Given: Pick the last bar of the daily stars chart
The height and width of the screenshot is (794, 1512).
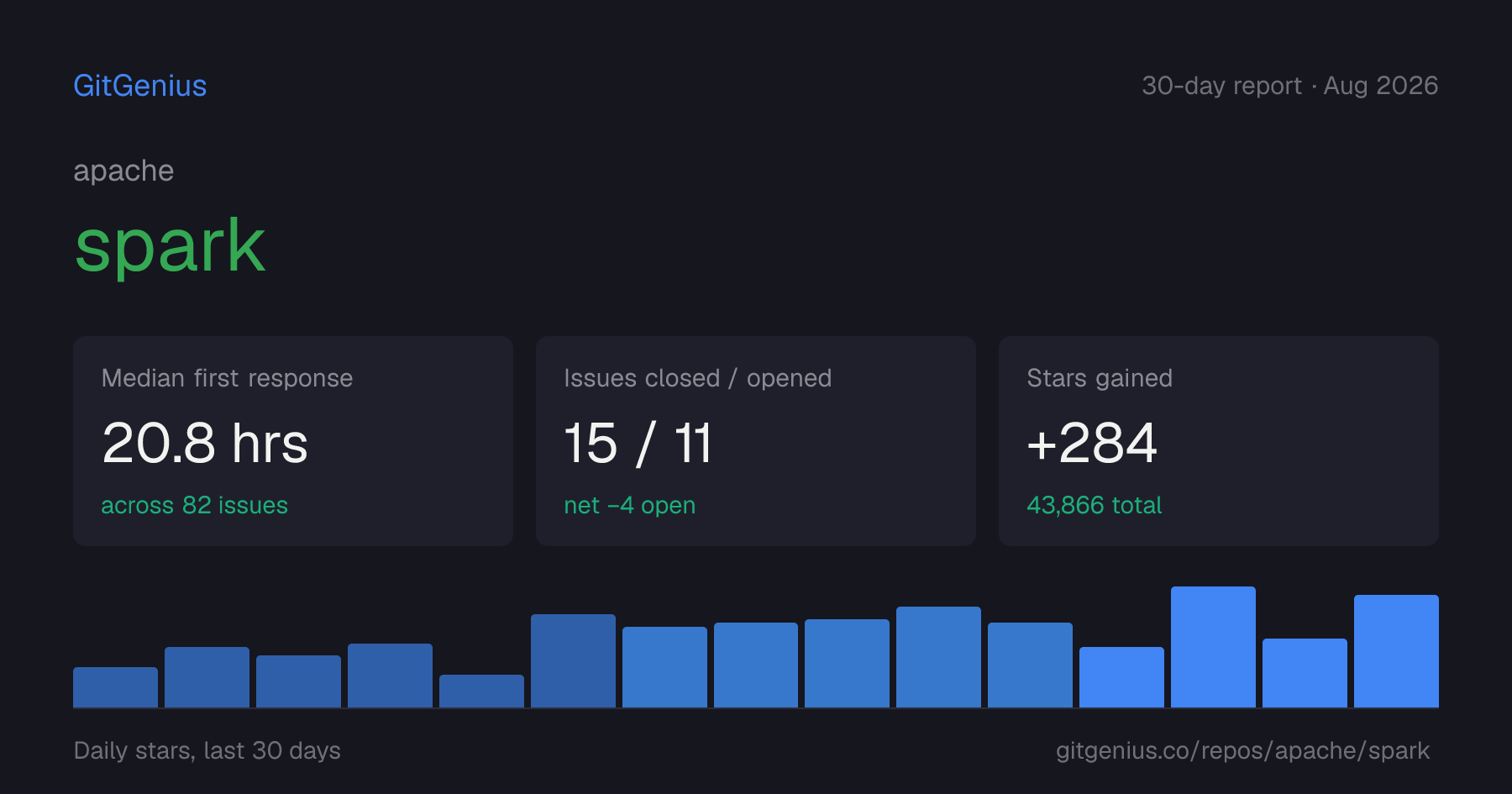Looking at the screenshot, I should [x=1396, y=651].
